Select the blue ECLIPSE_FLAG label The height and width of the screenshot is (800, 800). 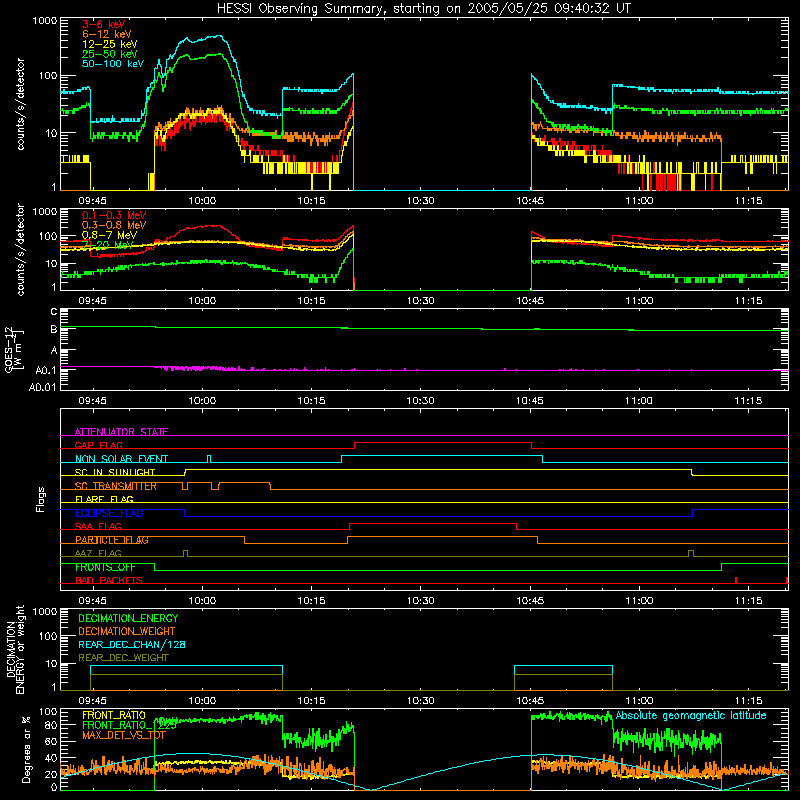109,513
